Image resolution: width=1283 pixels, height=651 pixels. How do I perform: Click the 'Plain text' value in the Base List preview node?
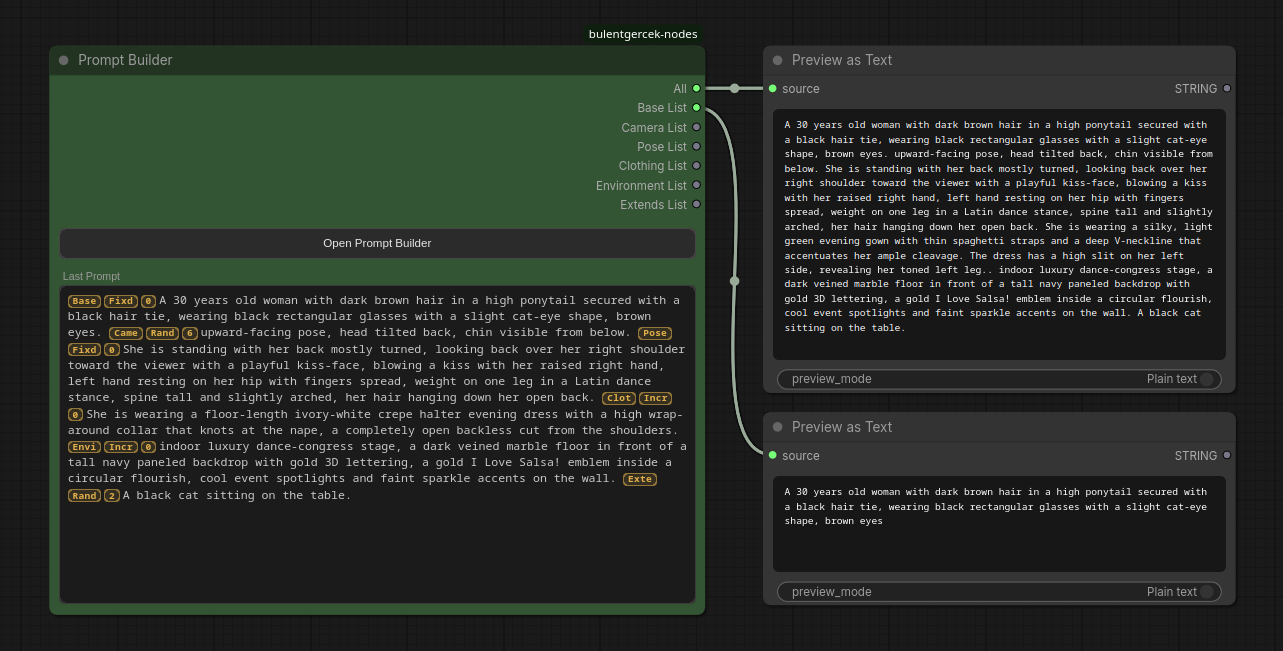(x=1171, y=592)
